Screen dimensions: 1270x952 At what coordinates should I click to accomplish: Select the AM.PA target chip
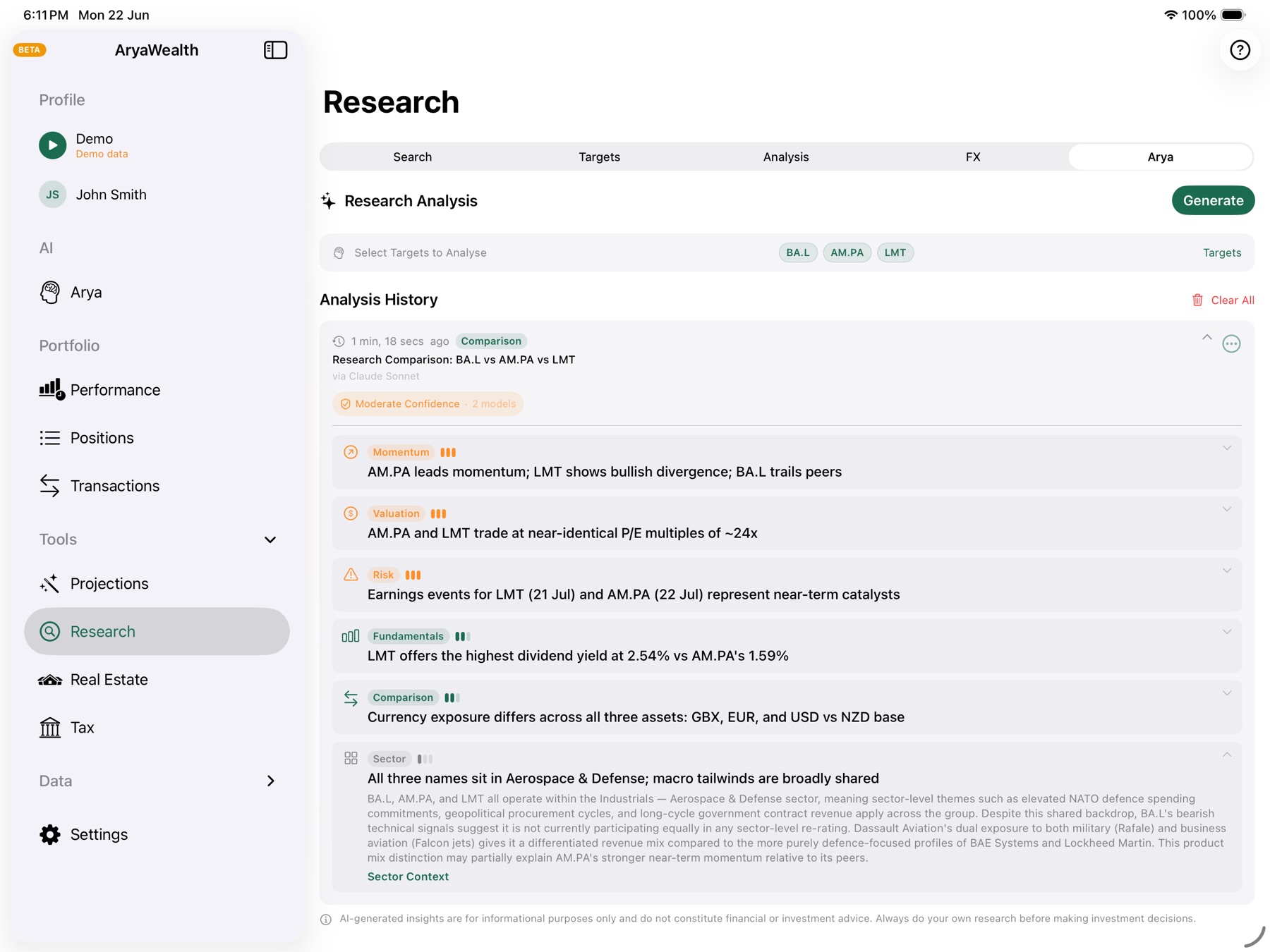pyautogui.click(x=847, y=252)
